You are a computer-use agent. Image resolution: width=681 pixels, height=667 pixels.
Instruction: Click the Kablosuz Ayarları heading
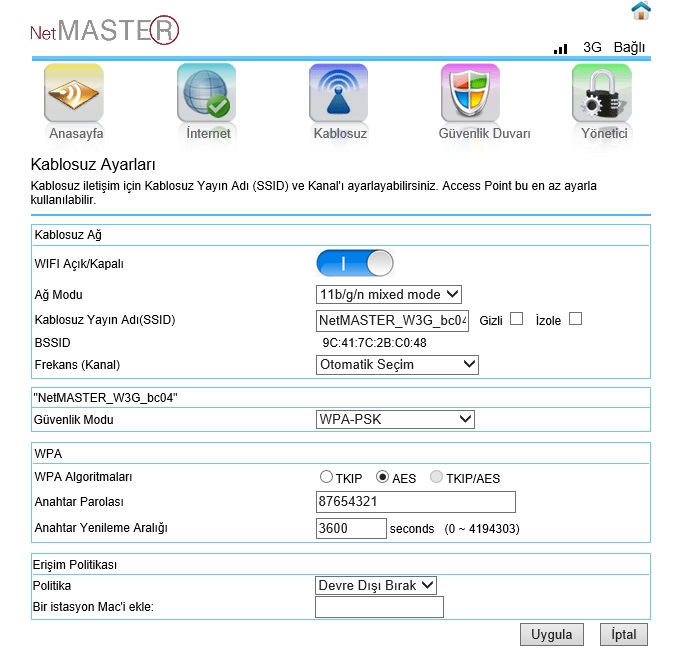(x=93, y=165)
